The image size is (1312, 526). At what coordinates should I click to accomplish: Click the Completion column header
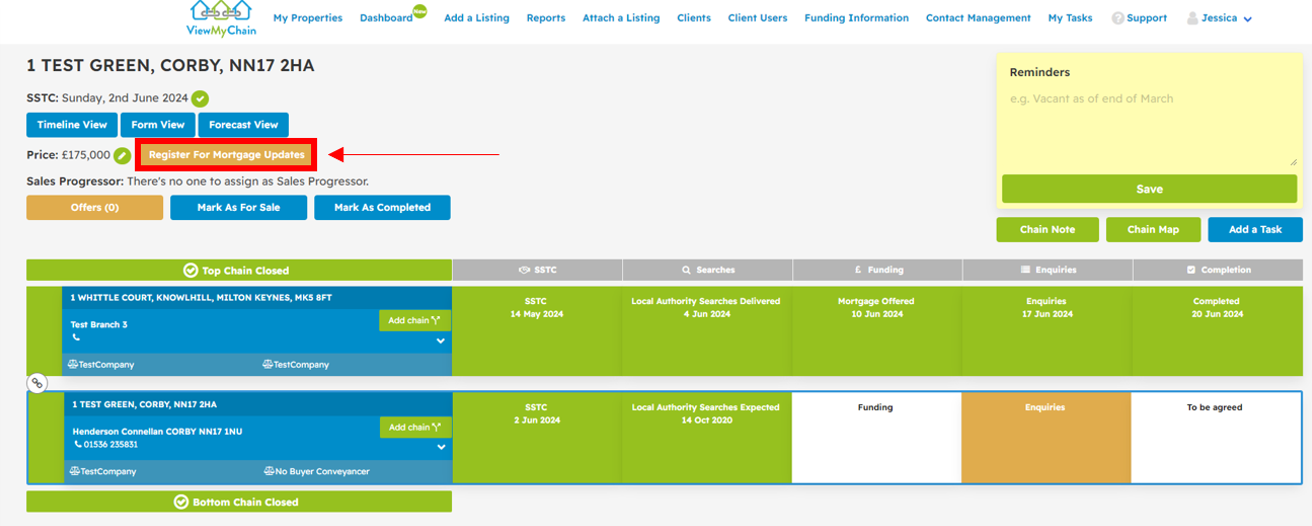1218,270
